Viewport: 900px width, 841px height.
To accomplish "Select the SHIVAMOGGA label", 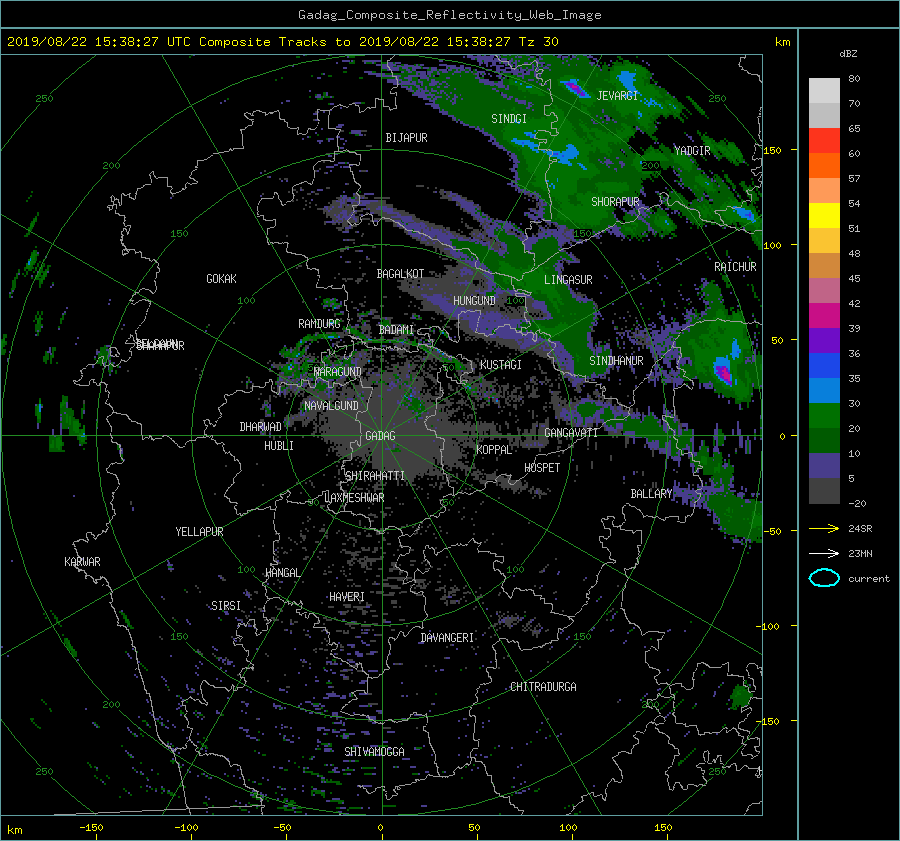I will [374, 751].
